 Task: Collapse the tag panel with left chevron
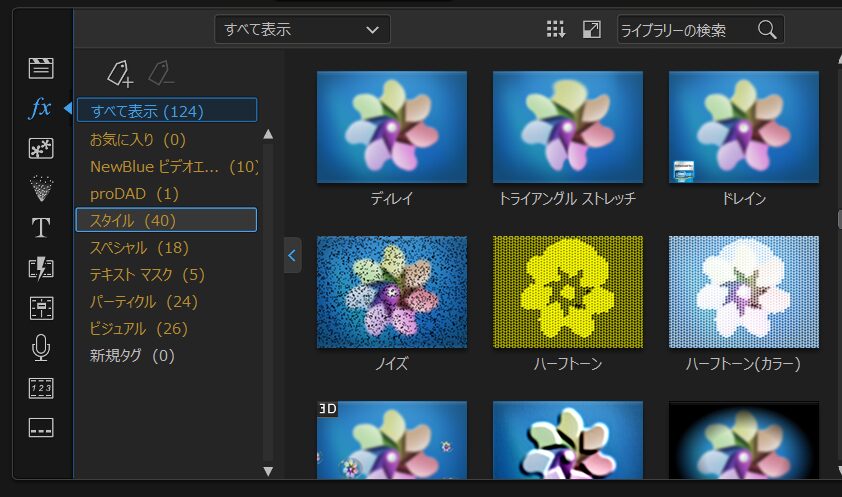tap(292, 255)
